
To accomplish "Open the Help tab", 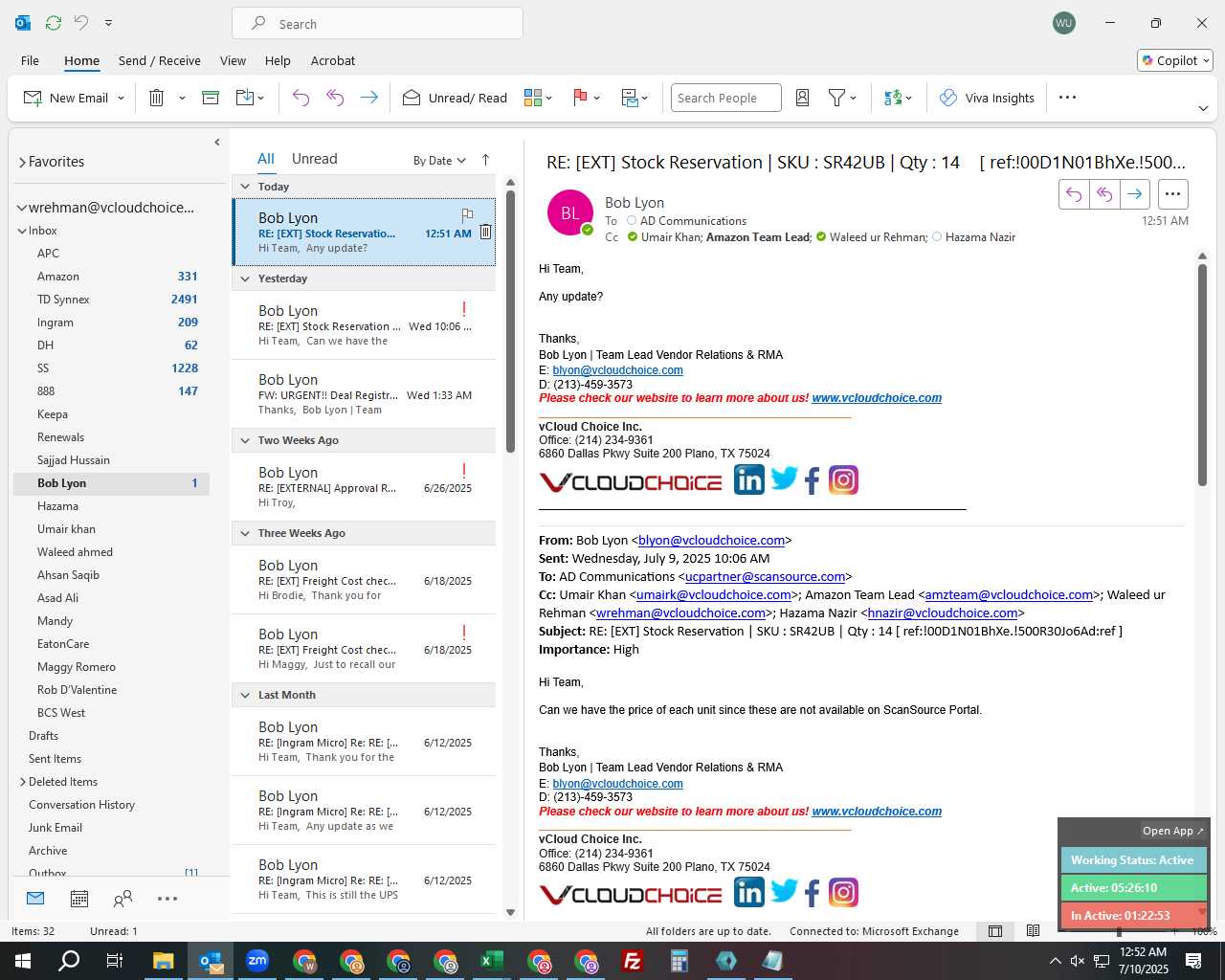I will (278, 60).
